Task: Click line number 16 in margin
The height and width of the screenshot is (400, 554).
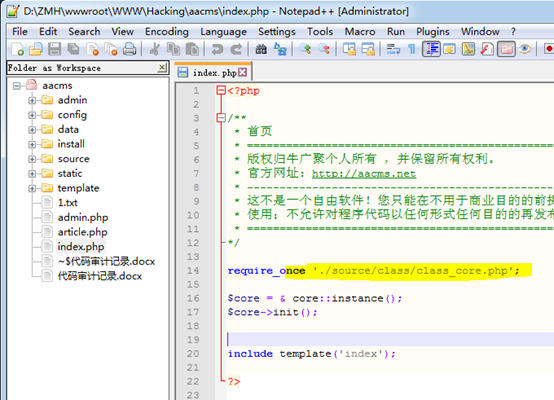Action: tap(193, 299)
